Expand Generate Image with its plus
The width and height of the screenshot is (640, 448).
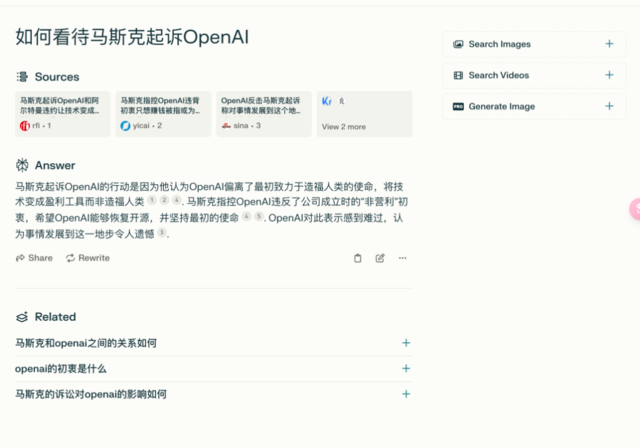[x=609, y=106]
